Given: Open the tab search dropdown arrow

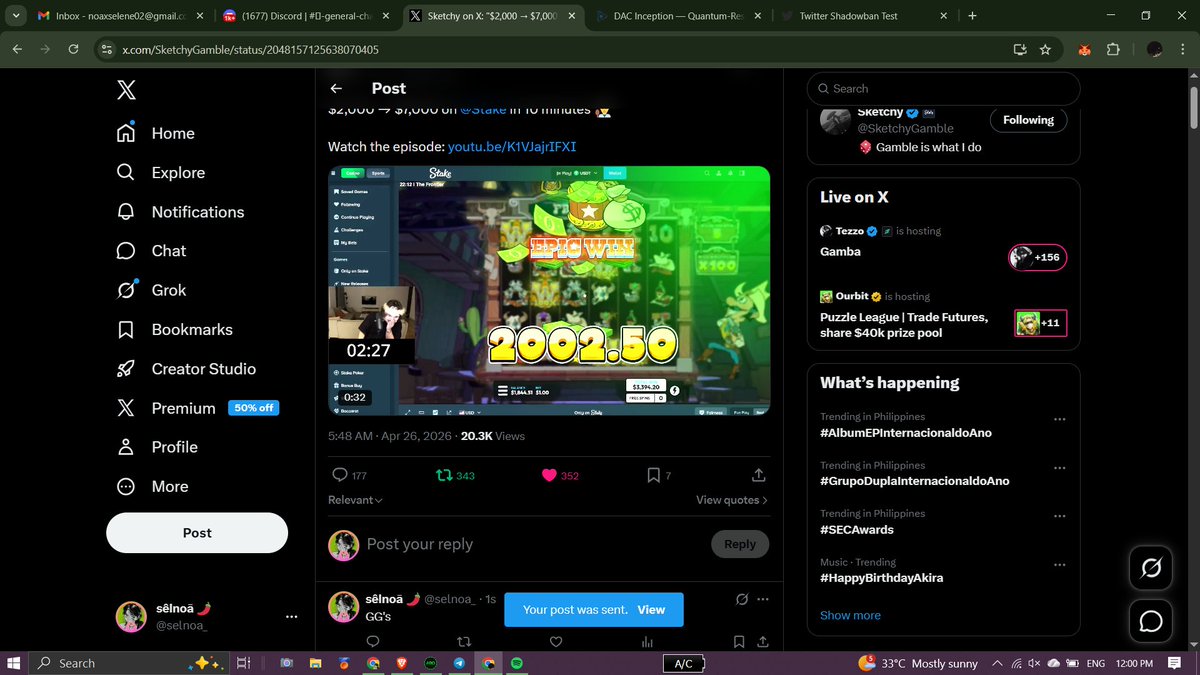Looking at the screenshot, I should [15, 16].
